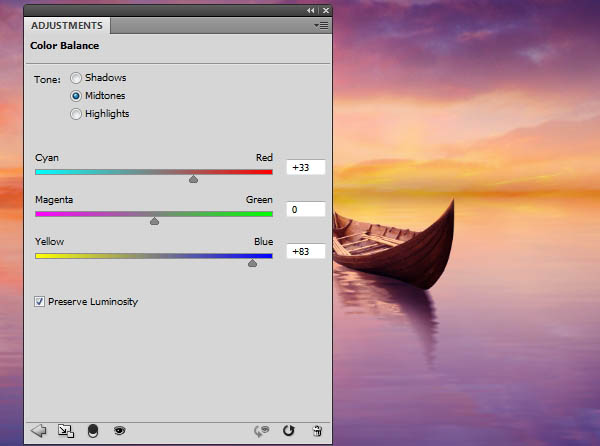Close the Adjustments panel

click(324, 10)
